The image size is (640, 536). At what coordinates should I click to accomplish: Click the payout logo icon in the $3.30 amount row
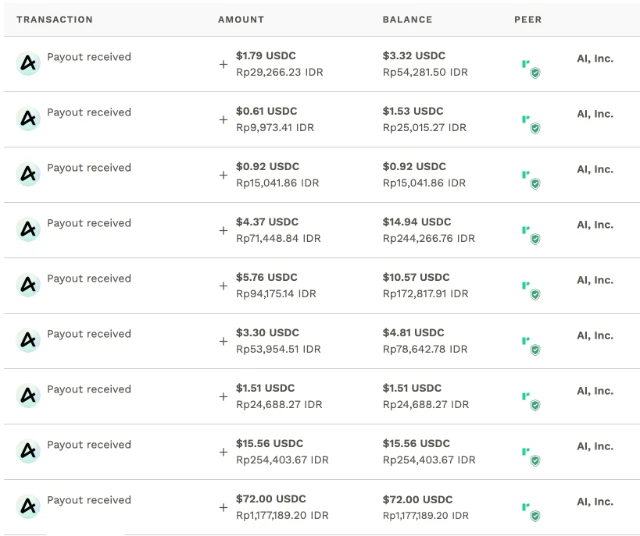pos(28,341)
